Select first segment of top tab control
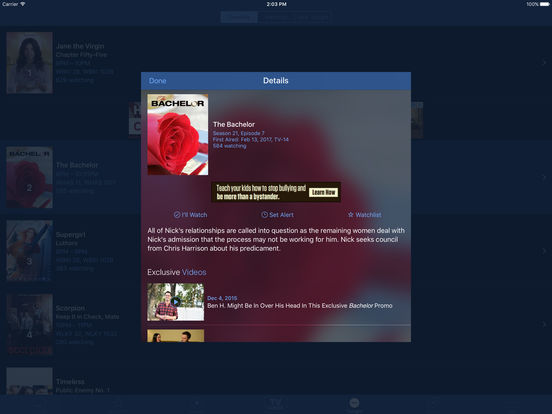The height and width of the screenshot is (414, 552). [x=239, y=17]
